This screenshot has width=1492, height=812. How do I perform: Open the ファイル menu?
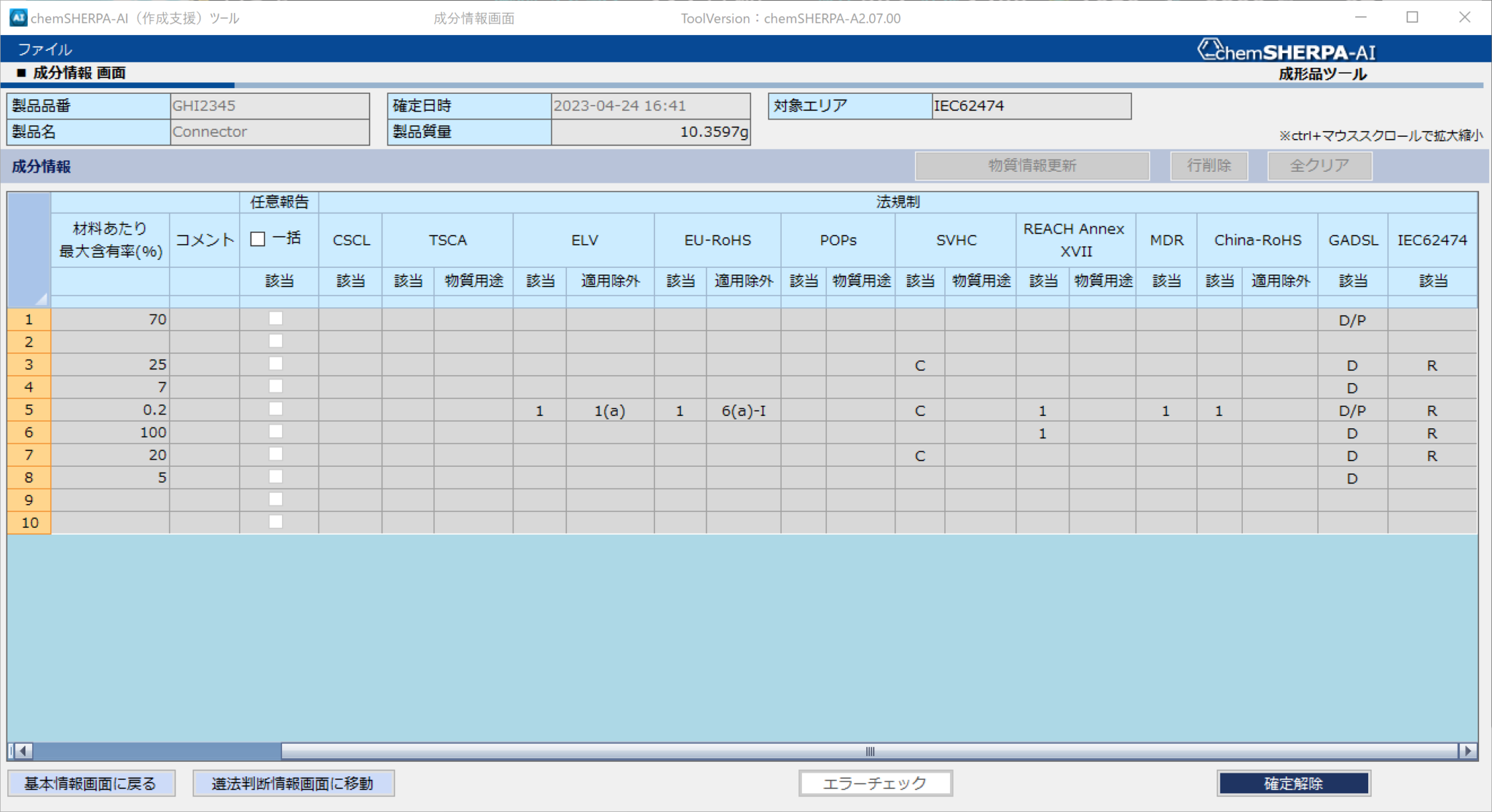coord(44,50)
